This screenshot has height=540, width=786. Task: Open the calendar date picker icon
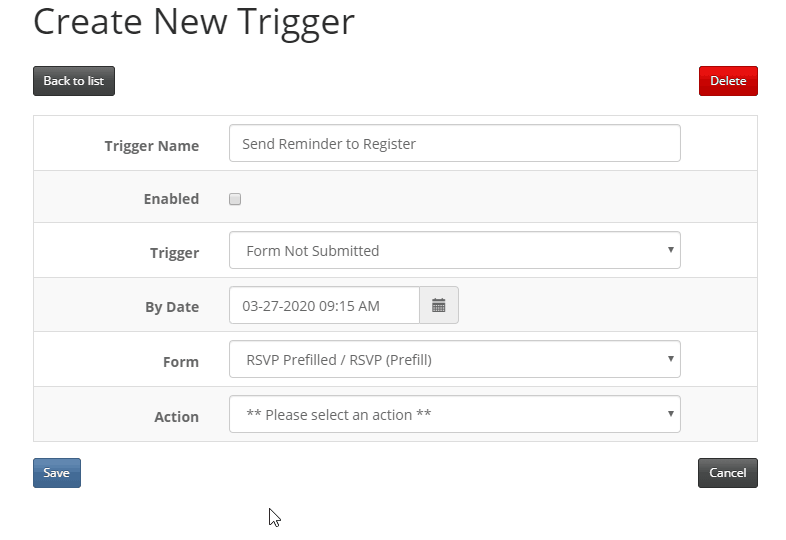pos(439,305)
